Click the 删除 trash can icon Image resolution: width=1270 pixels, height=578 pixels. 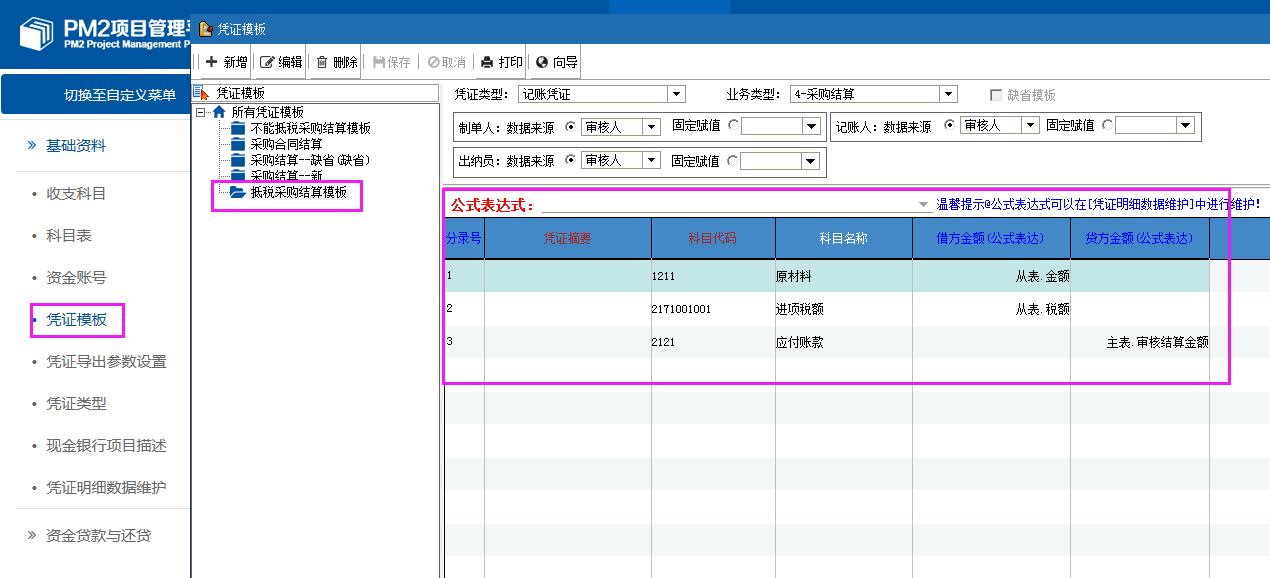pyautogui.click(x=322, y=62)
